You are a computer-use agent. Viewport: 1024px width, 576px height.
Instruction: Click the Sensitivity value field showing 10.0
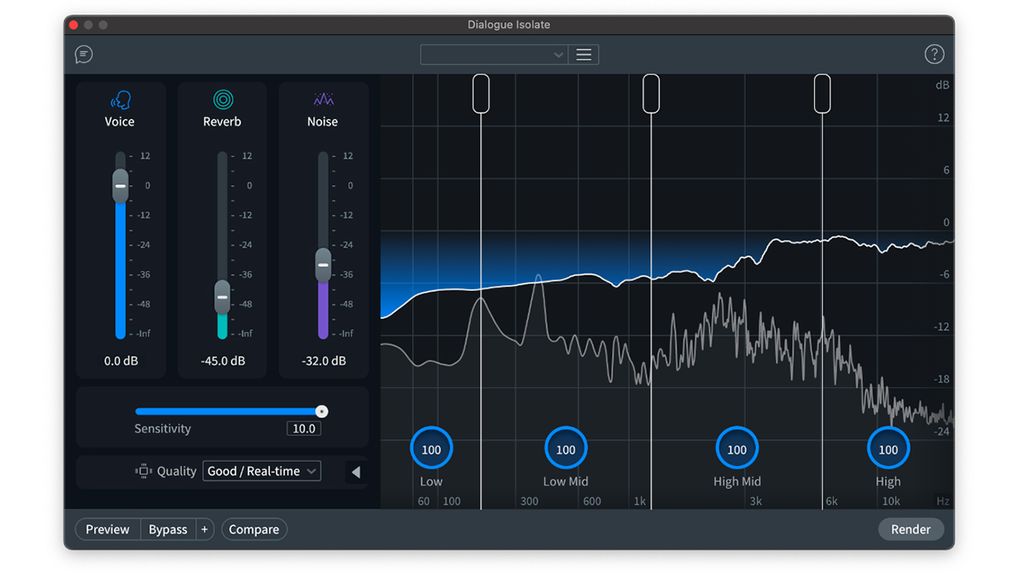click(303, 428)
